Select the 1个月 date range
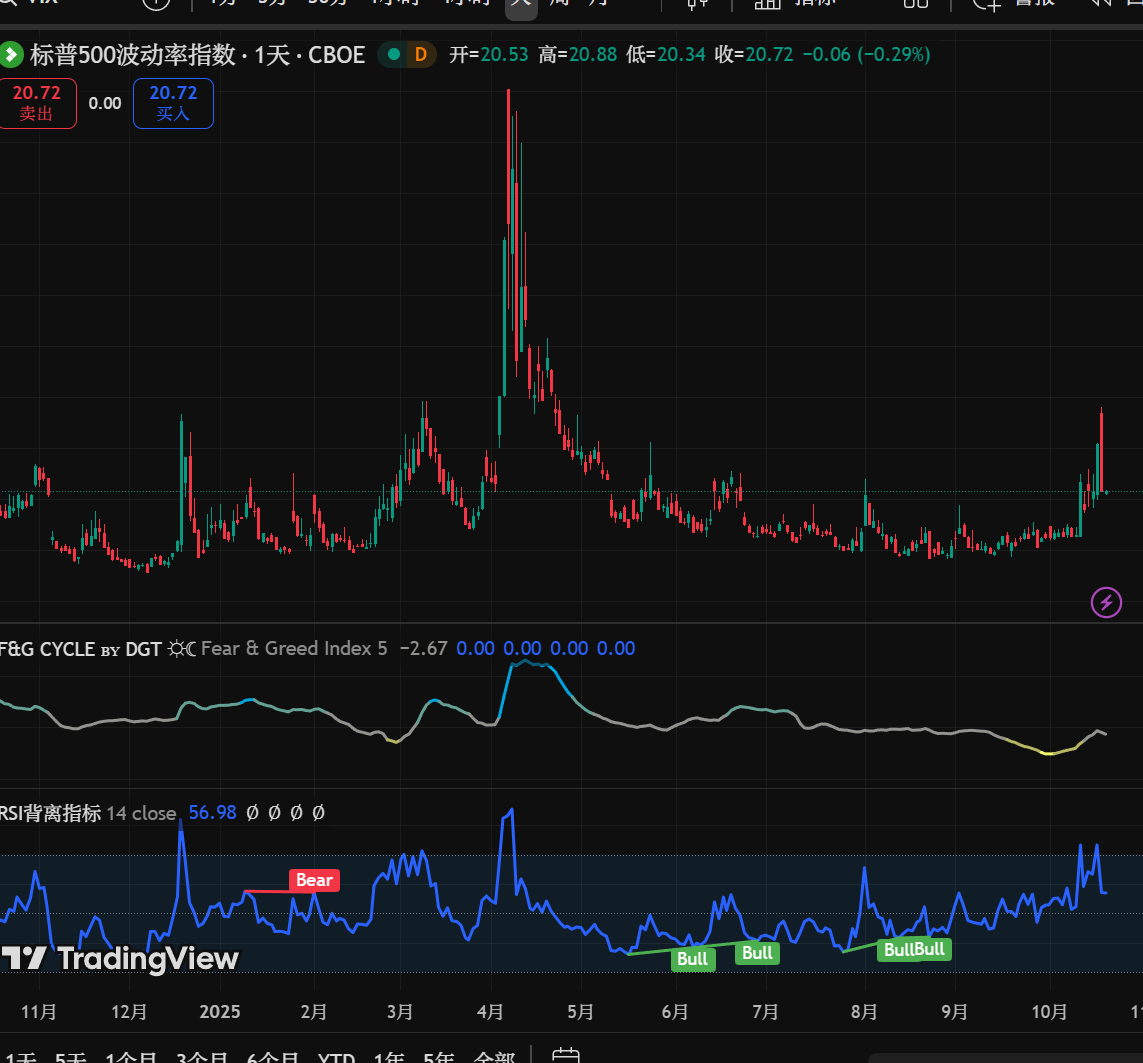 point(131,1057)
